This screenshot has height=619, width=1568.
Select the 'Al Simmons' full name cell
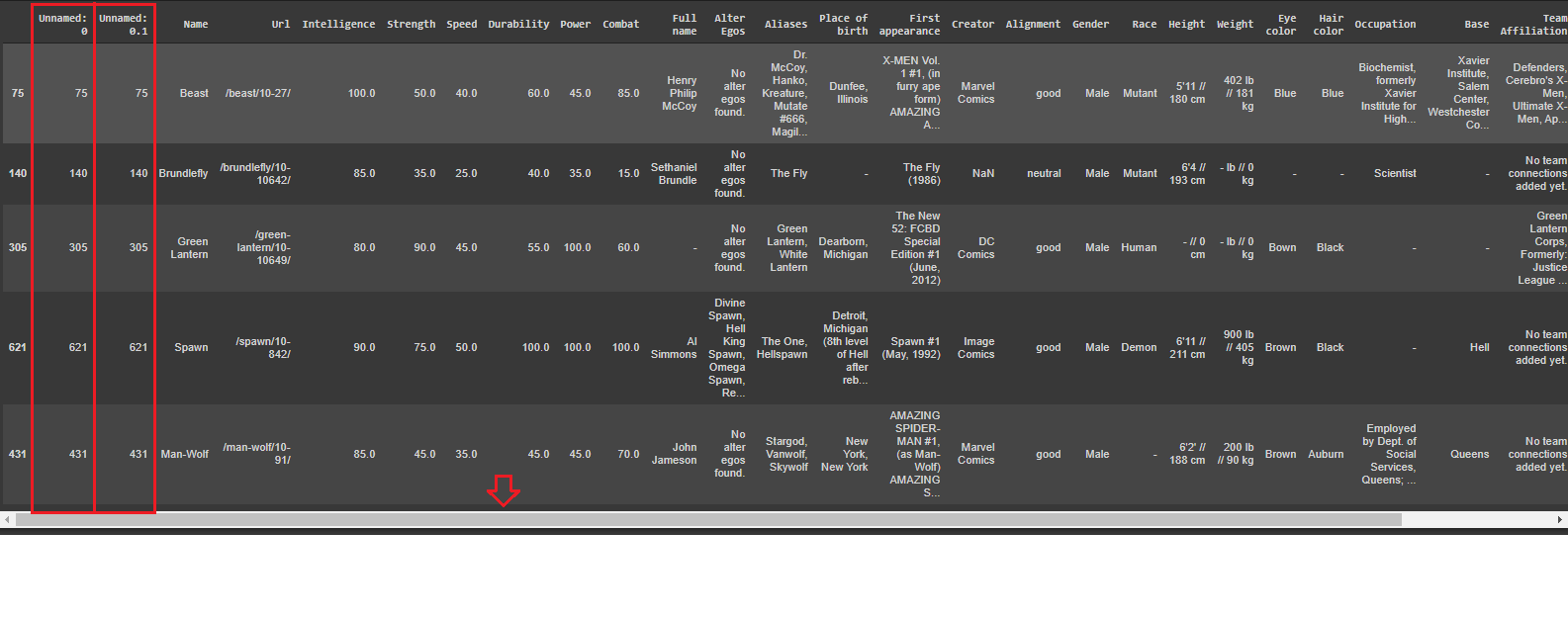point(674,347)
